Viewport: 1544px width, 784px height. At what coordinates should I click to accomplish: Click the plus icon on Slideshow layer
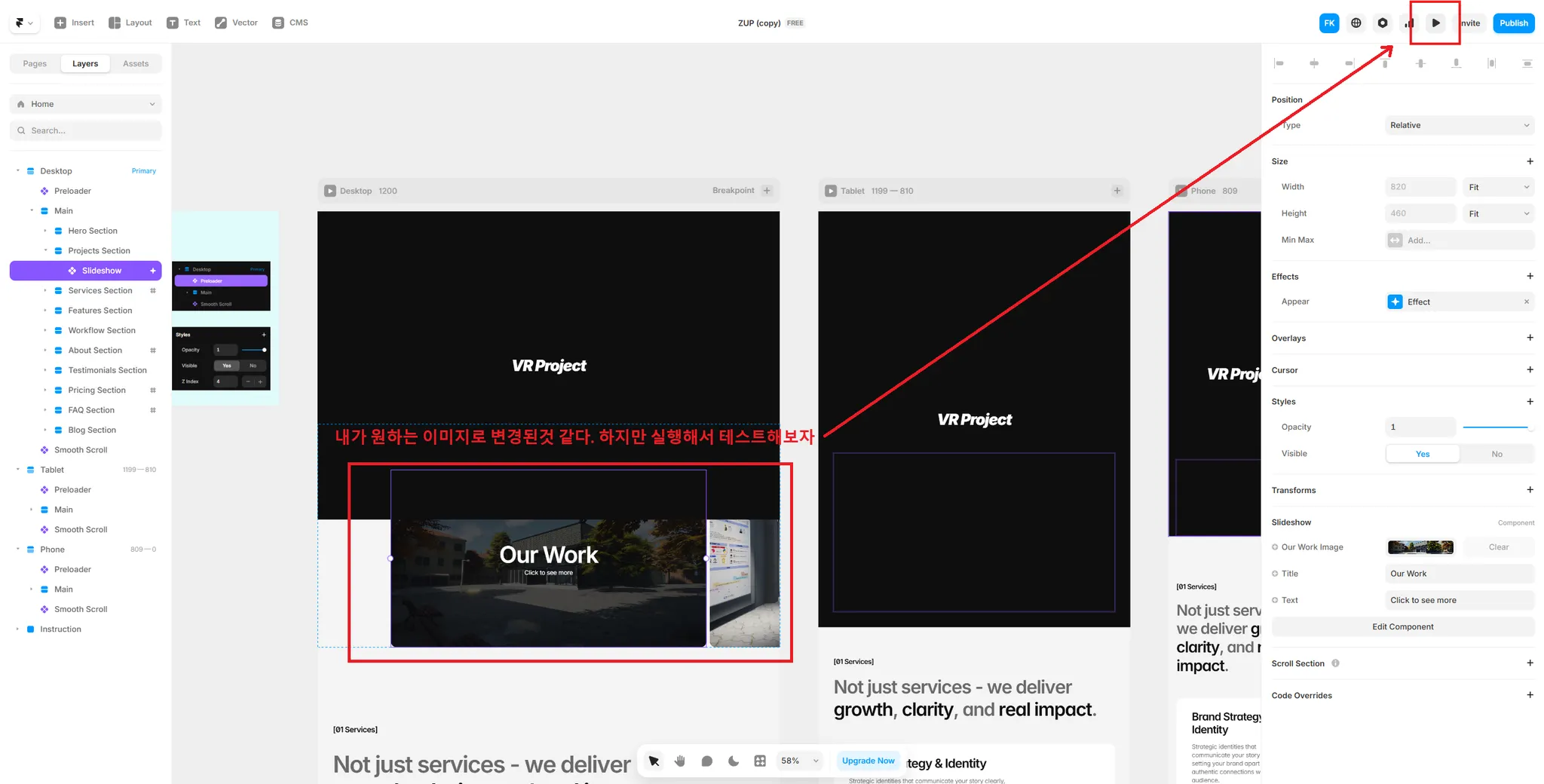pyautogui.click(x=153, y=271)
